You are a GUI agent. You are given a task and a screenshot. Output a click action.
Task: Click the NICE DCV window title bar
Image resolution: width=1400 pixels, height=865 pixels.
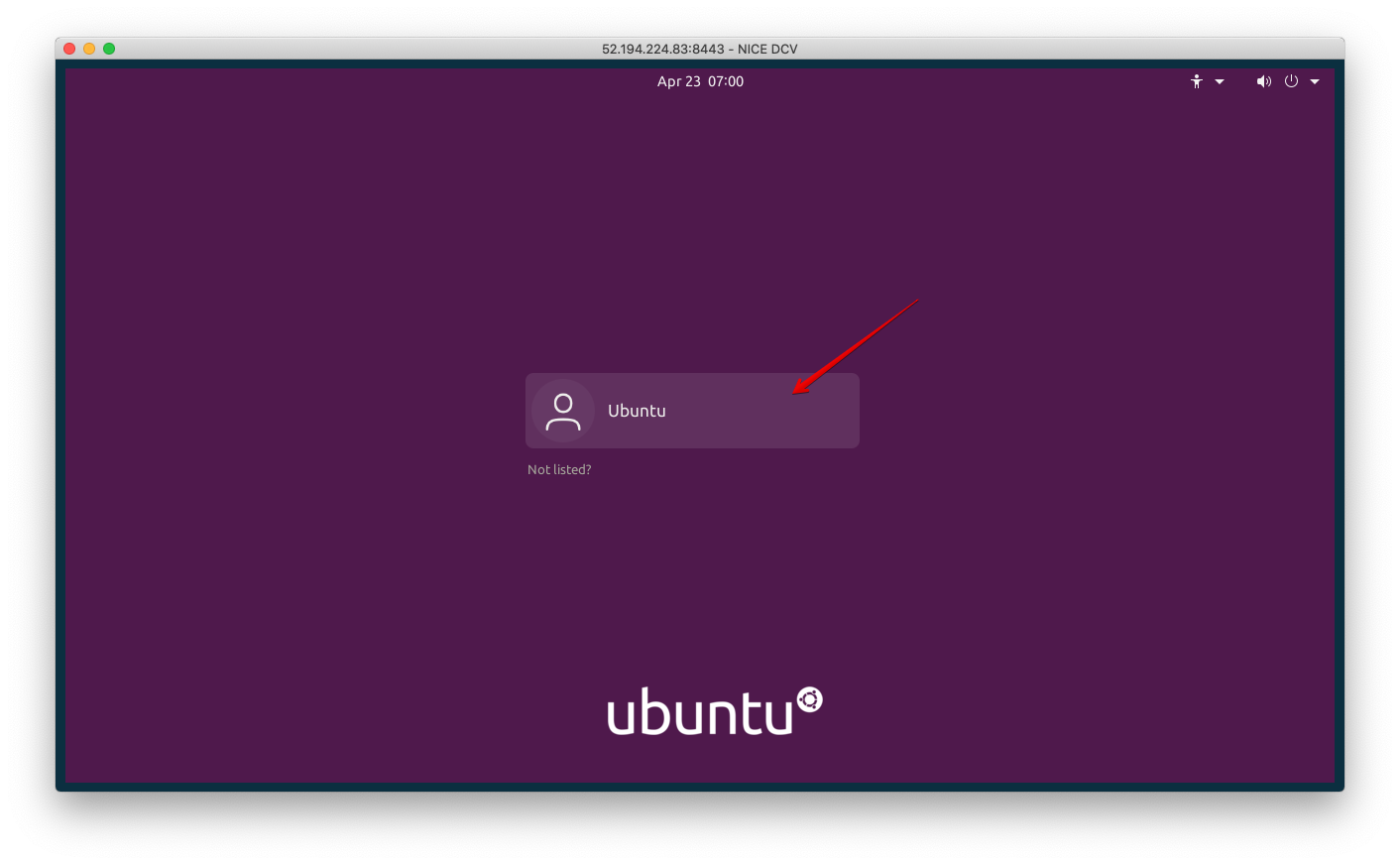[x=700, y=48]
